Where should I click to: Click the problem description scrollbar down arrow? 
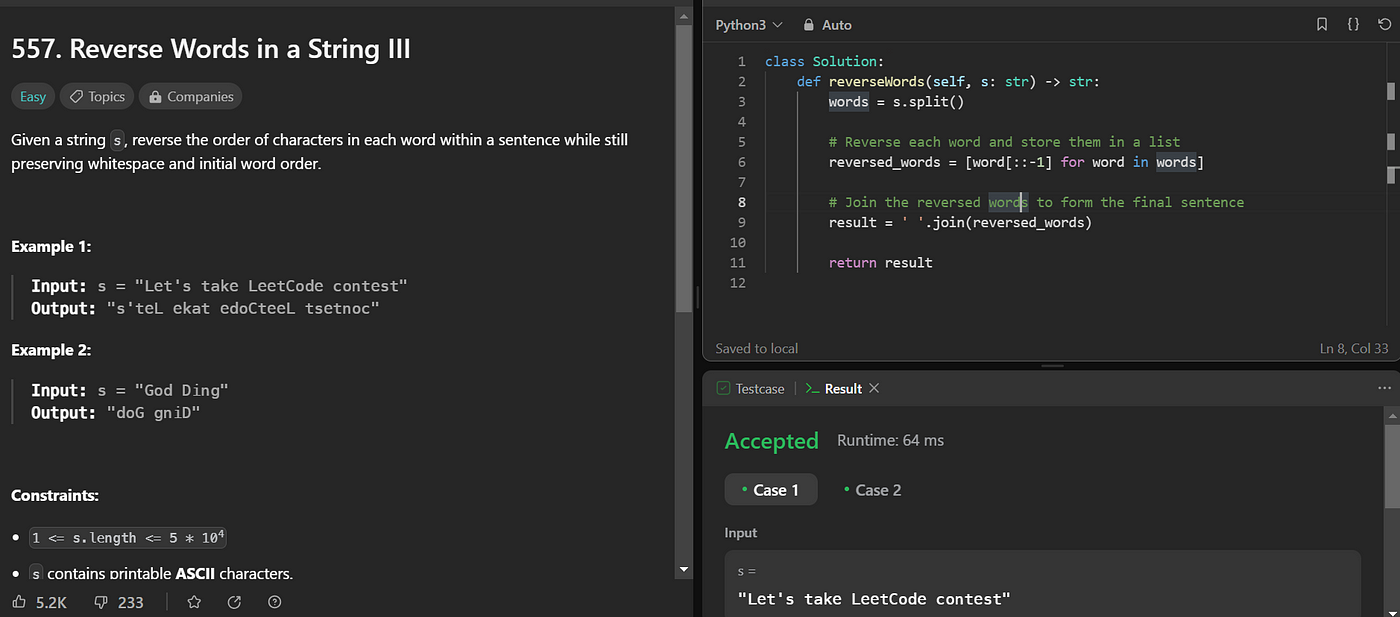click(684, 570)
